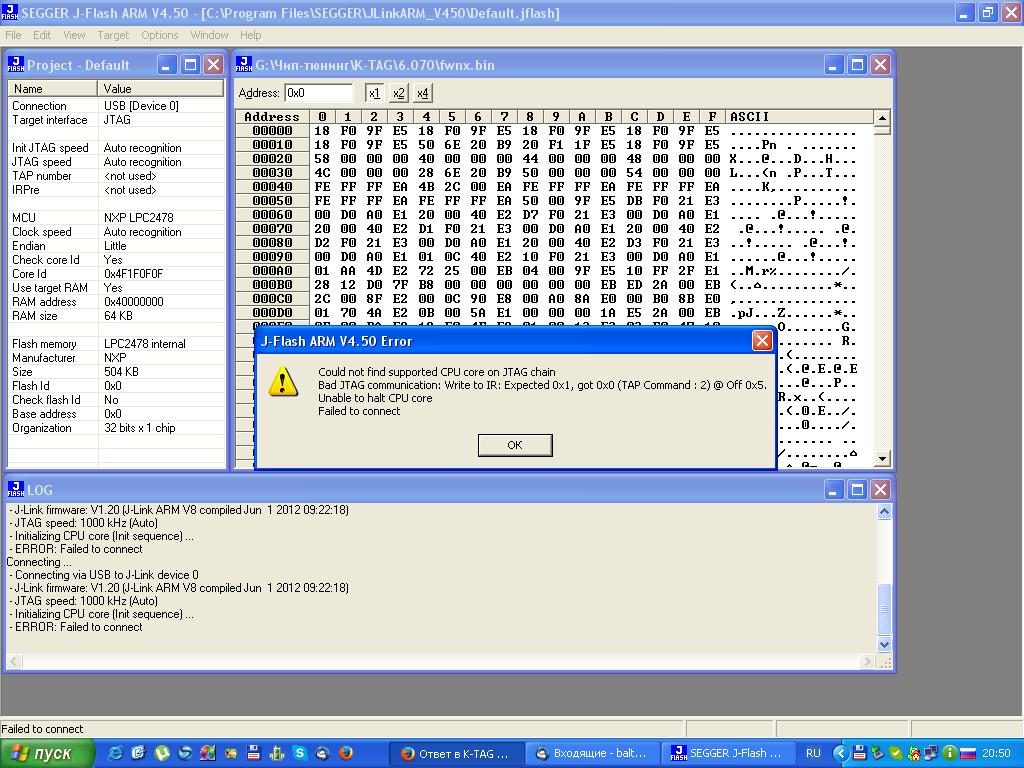1024x768 pixels.
Task: Click the J-Flash icon of the Project window
Action: (x=16, y=65)
